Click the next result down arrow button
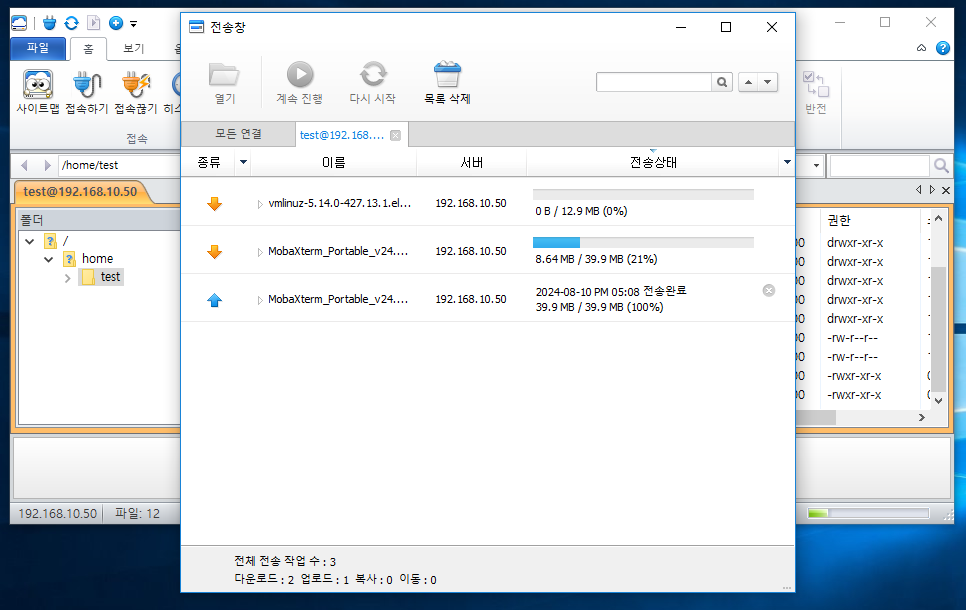 (x=768, y=82)
